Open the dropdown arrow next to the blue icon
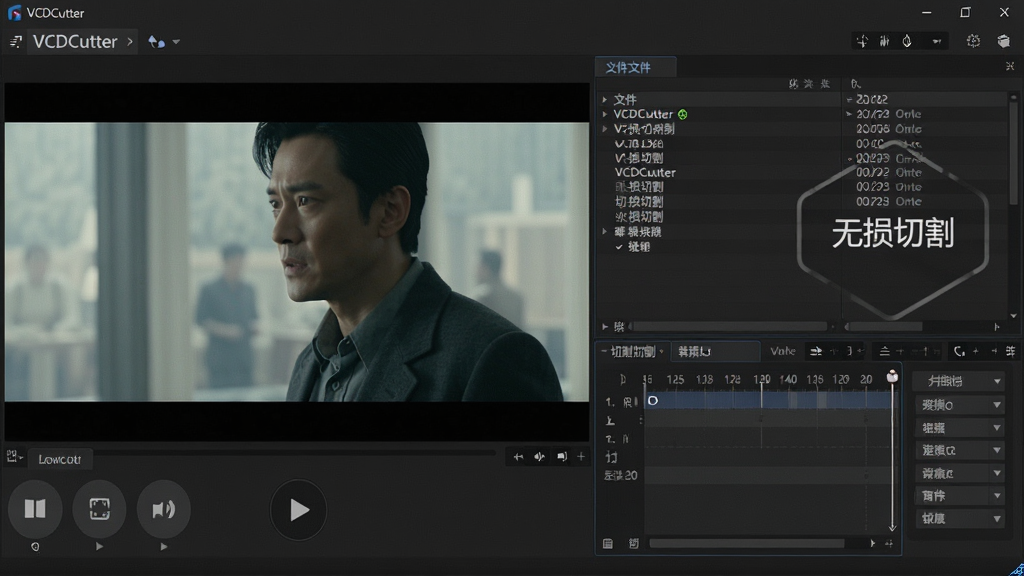Screen dimensions: 1024x576 (x=176, y=42)
